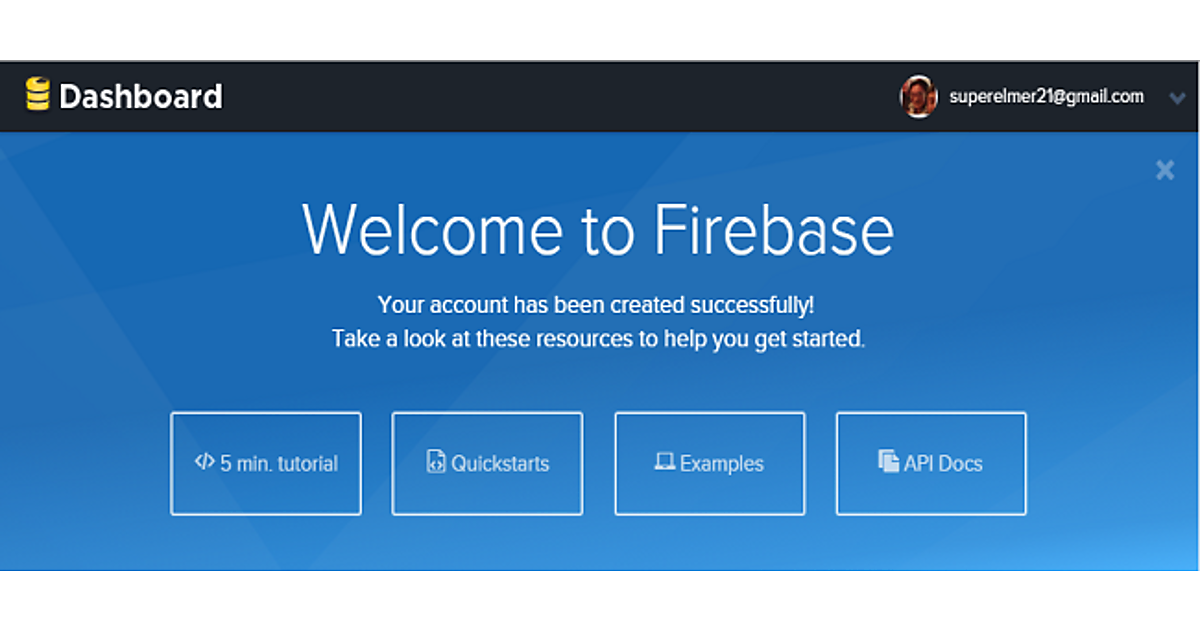The image size is (1200, 630).
Task: Click the 'Take a look at these resources' text
Action: (x=598, y=339)
